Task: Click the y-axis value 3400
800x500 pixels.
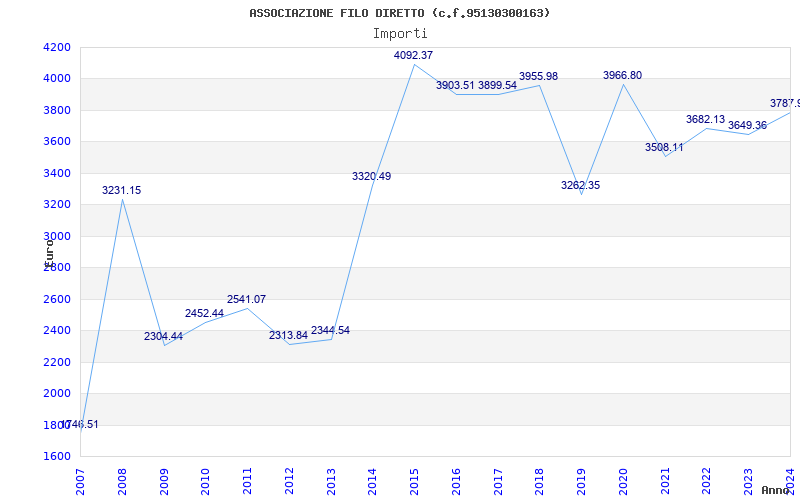Action: click(58, 173)
